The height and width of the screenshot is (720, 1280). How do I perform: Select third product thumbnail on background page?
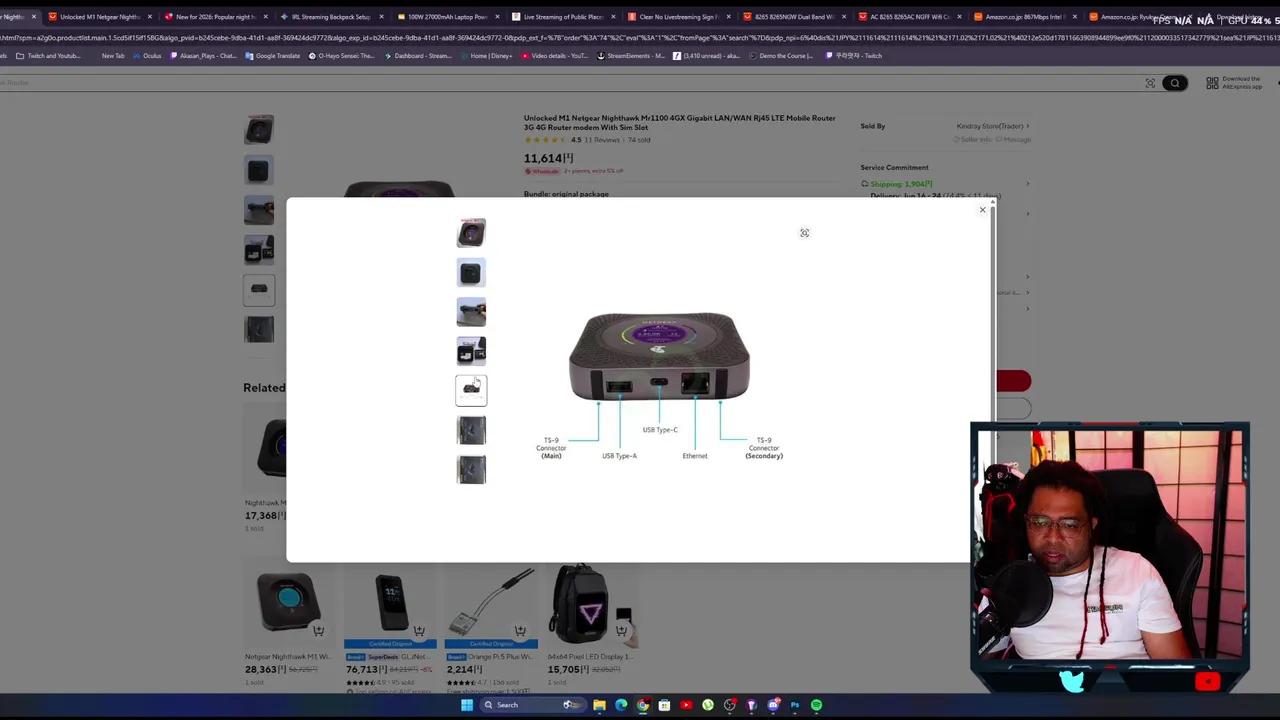click(x=259, y=210)
